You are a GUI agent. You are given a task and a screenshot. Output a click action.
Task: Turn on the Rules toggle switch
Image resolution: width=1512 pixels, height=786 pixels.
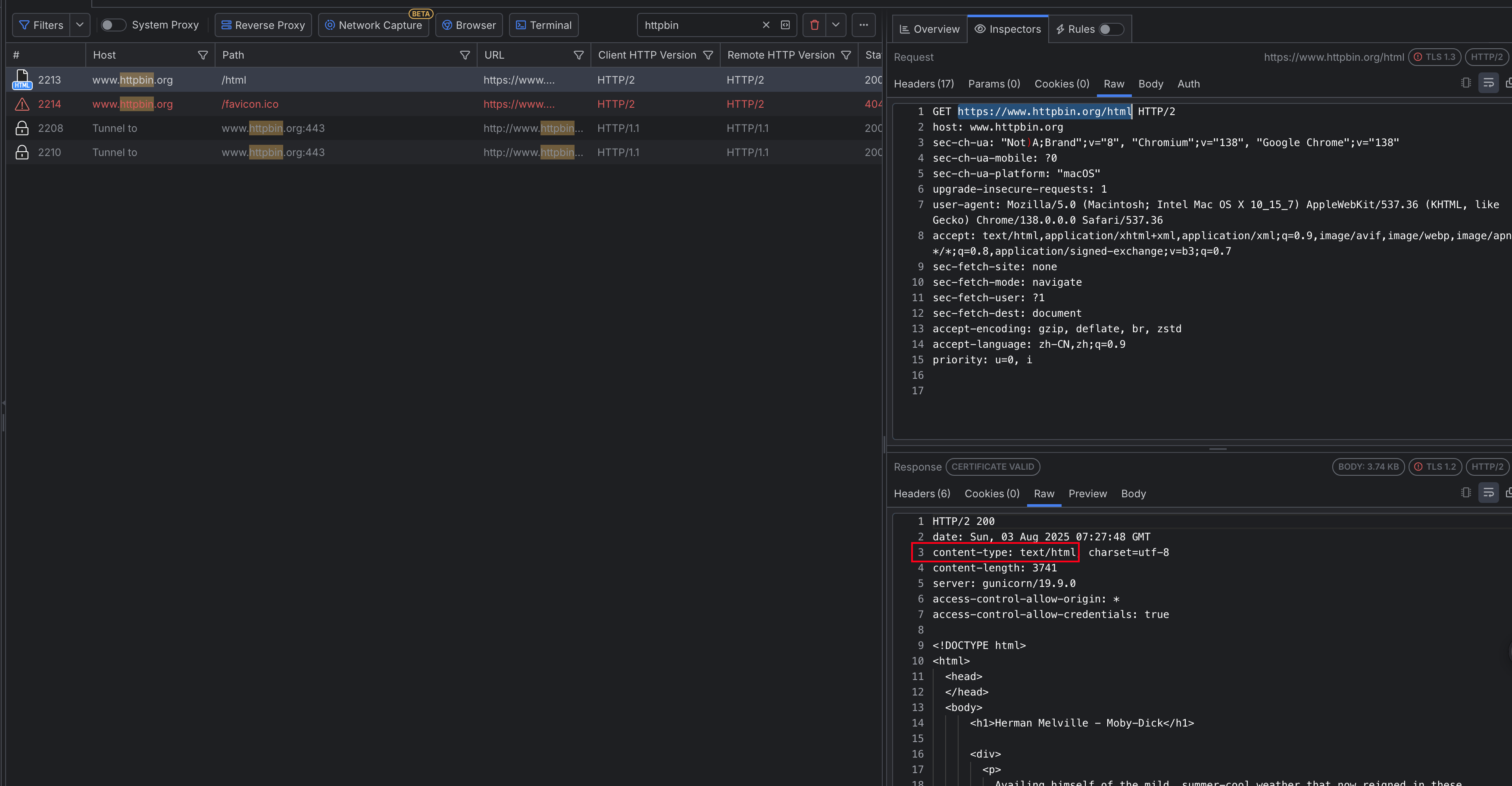1111,29
